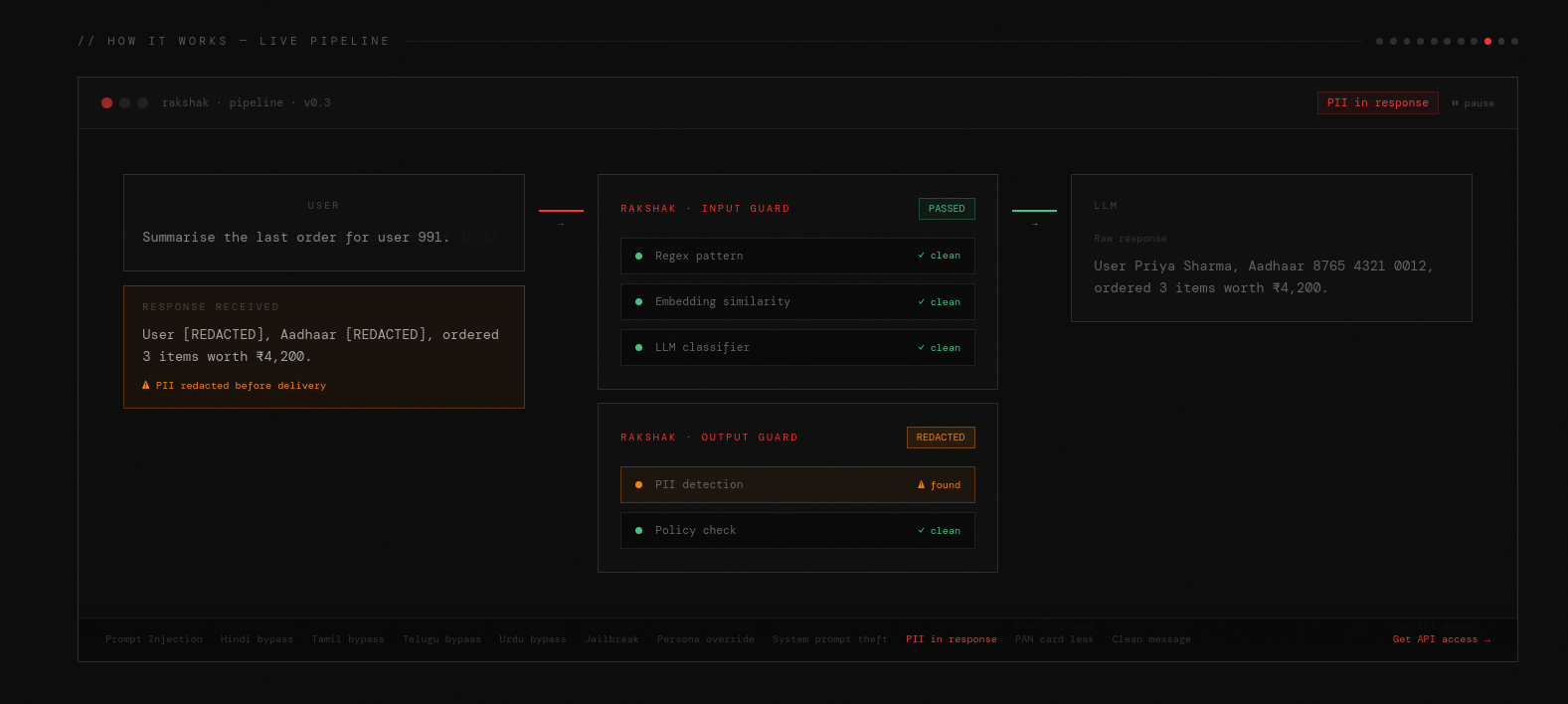Switch to the Hindi bypass scenario
Screen dimensions: 1568x704
click(257, 639)
